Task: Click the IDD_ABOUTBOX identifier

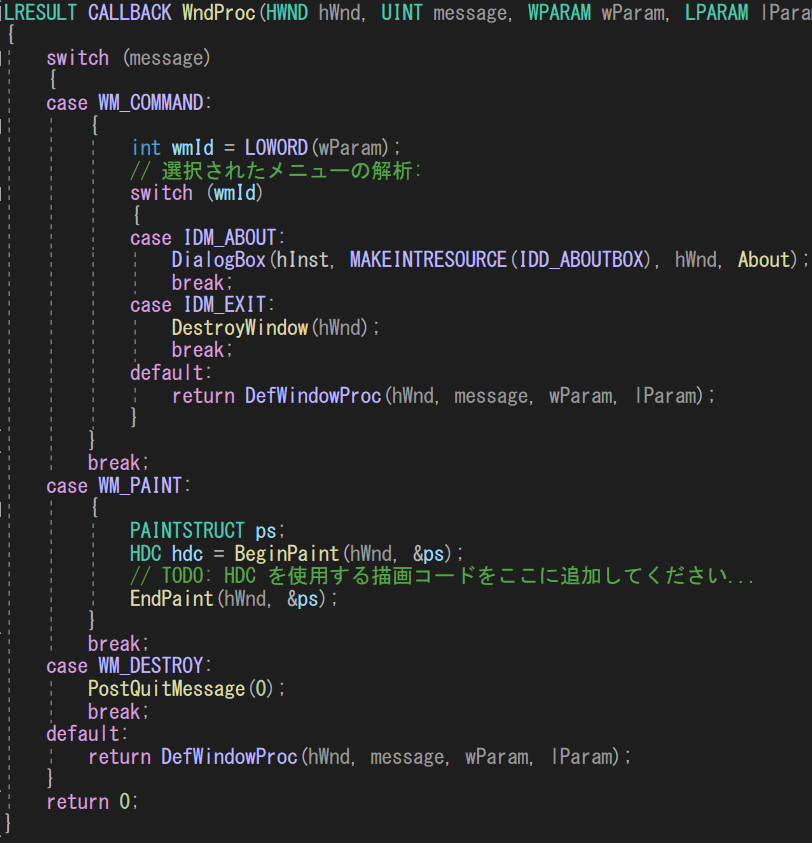Action: point(581,260)
